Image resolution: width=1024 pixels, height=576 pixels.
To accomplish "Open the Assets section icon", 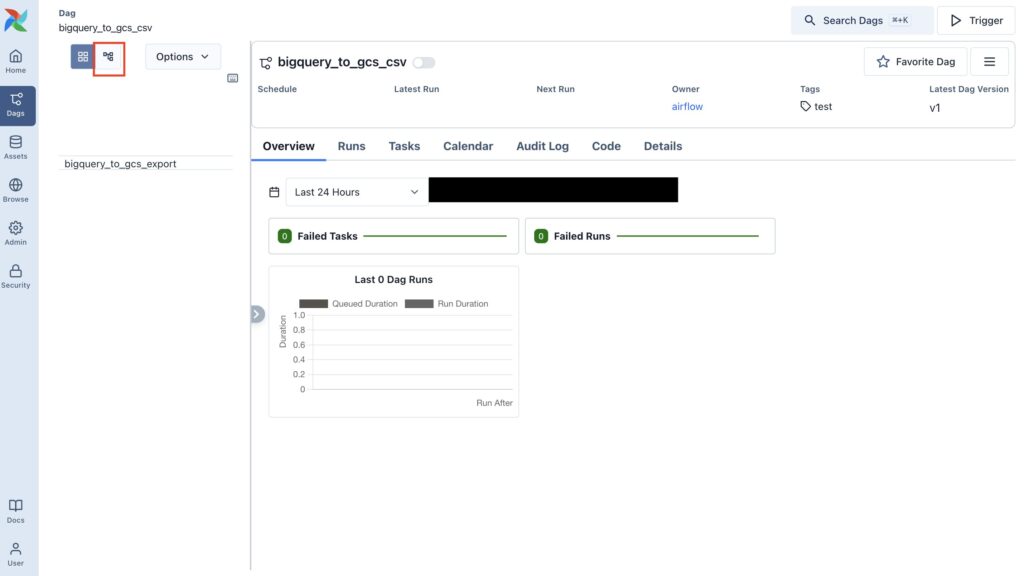I will click(16, 147).
